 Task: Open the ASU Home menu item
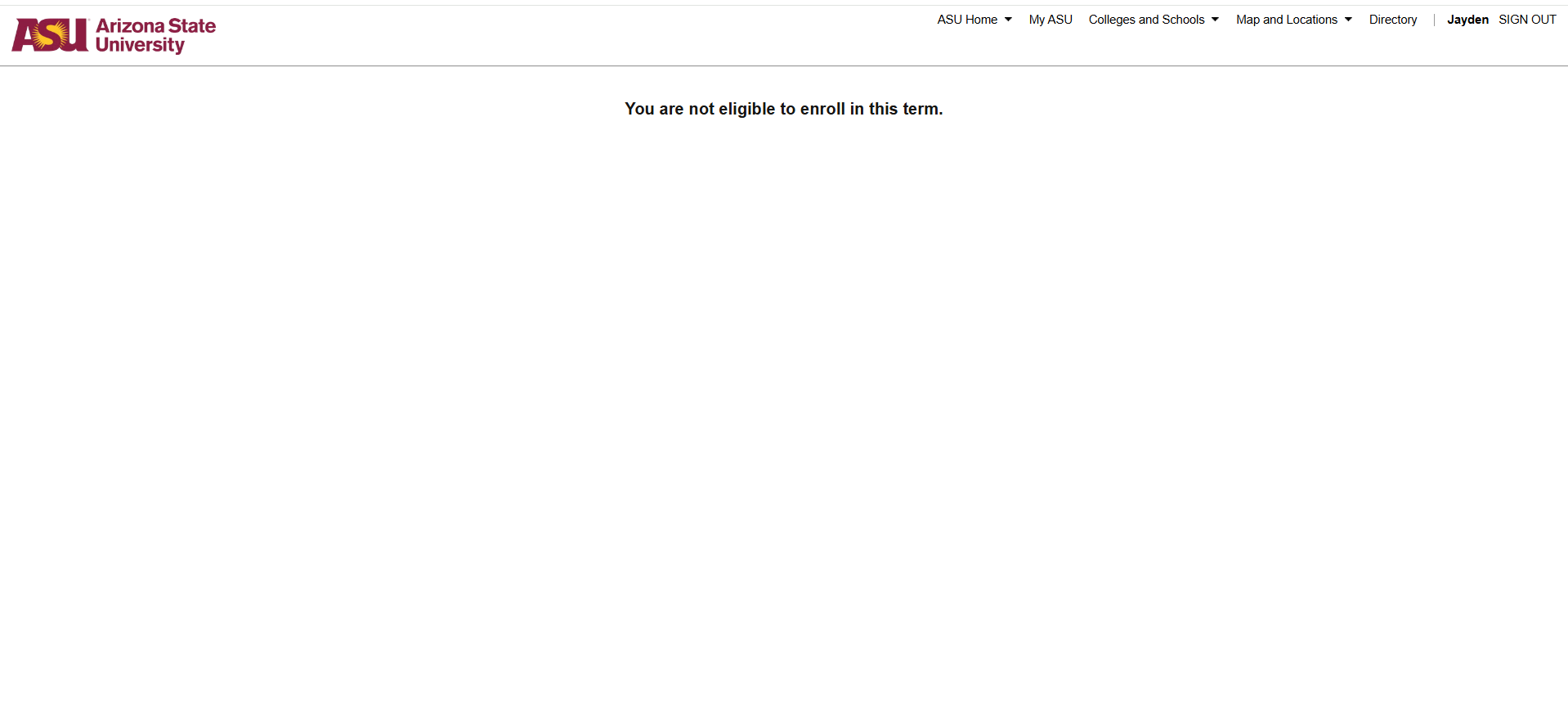967,20
